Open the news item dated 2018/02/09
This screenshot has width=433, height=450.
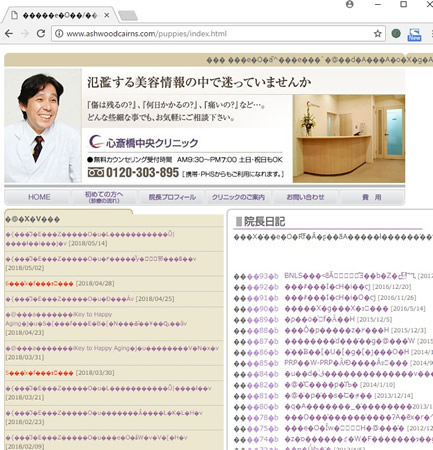97,442
